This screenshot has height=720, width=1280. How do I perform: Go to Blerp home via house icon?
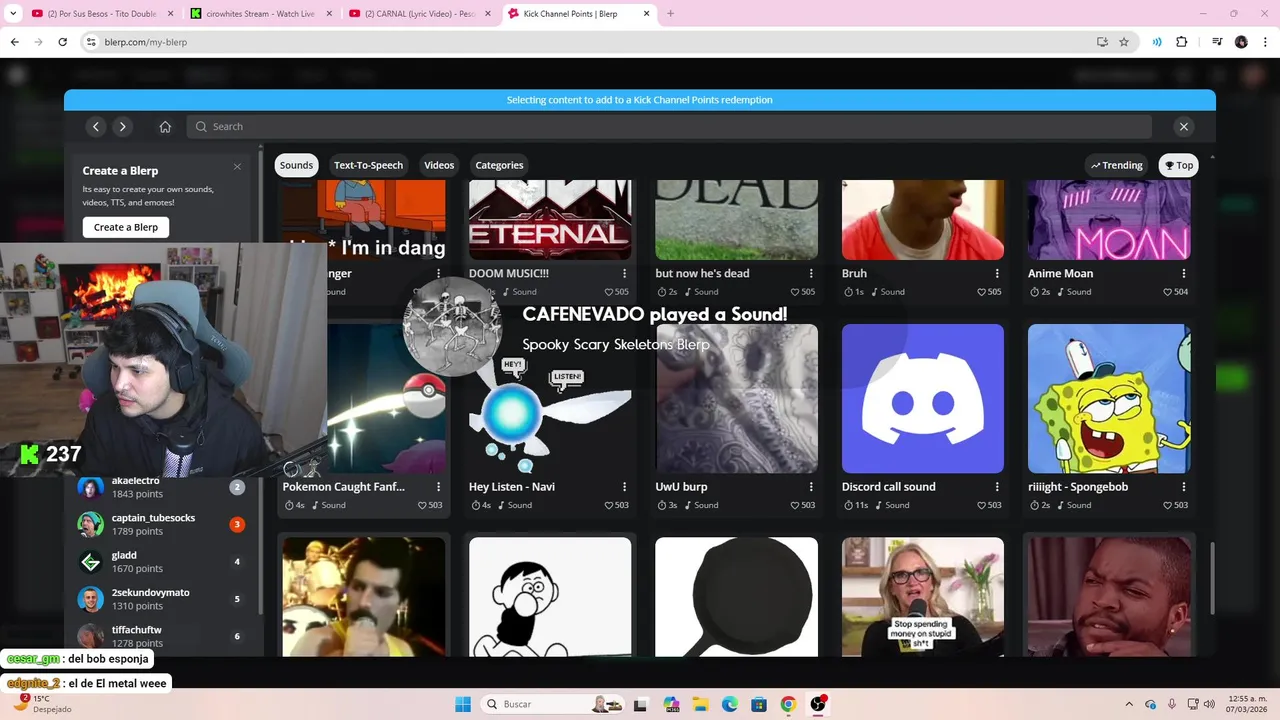point(165,126)
